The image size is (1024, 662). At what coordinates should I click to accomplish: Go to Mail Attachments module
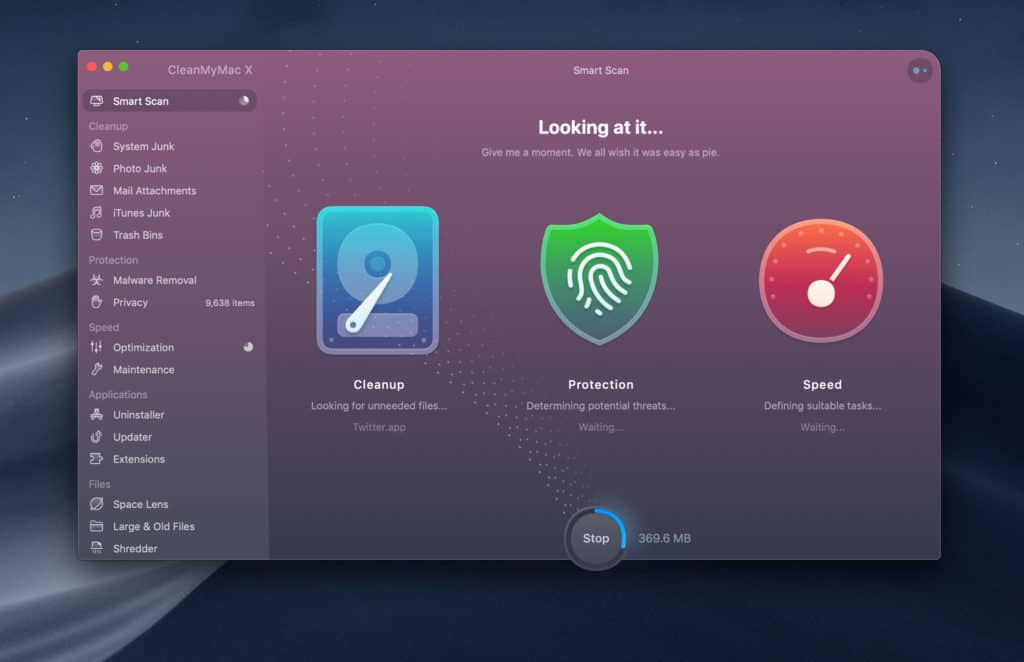[170, 190]
